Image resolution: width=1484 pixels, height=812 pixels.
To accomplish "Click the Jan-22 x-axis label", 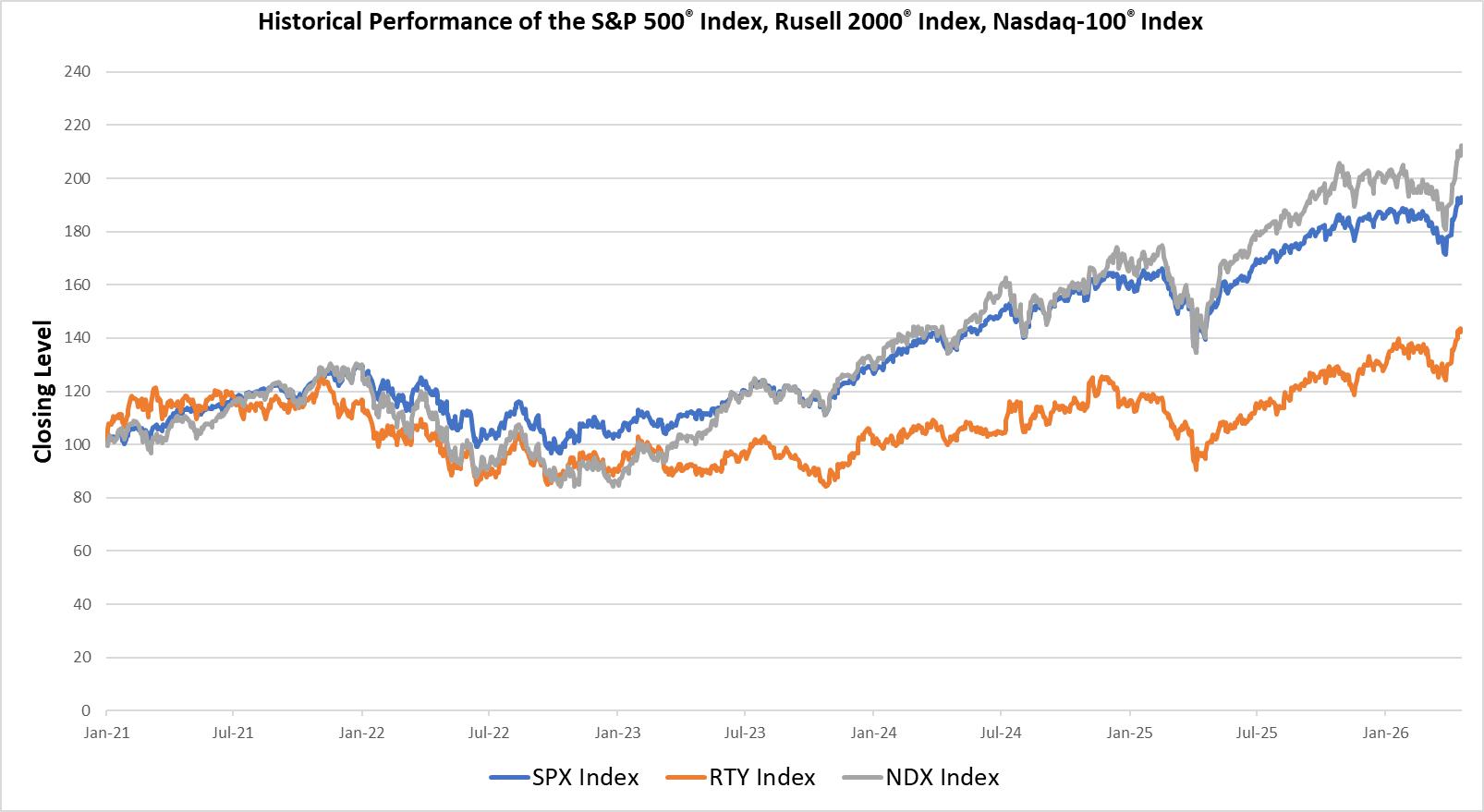I will coord(361,733).
